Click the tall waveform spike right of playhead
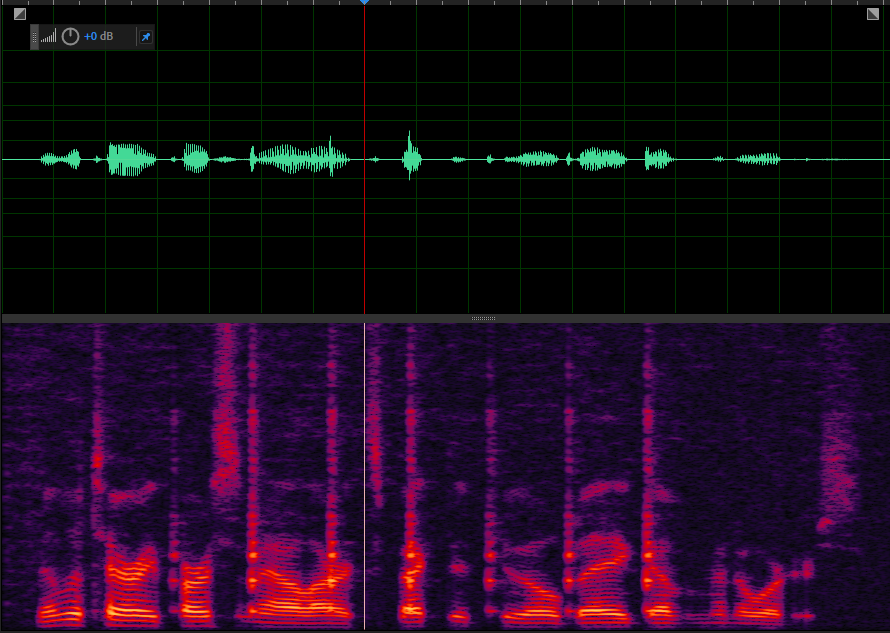 (x=411, y=157)
